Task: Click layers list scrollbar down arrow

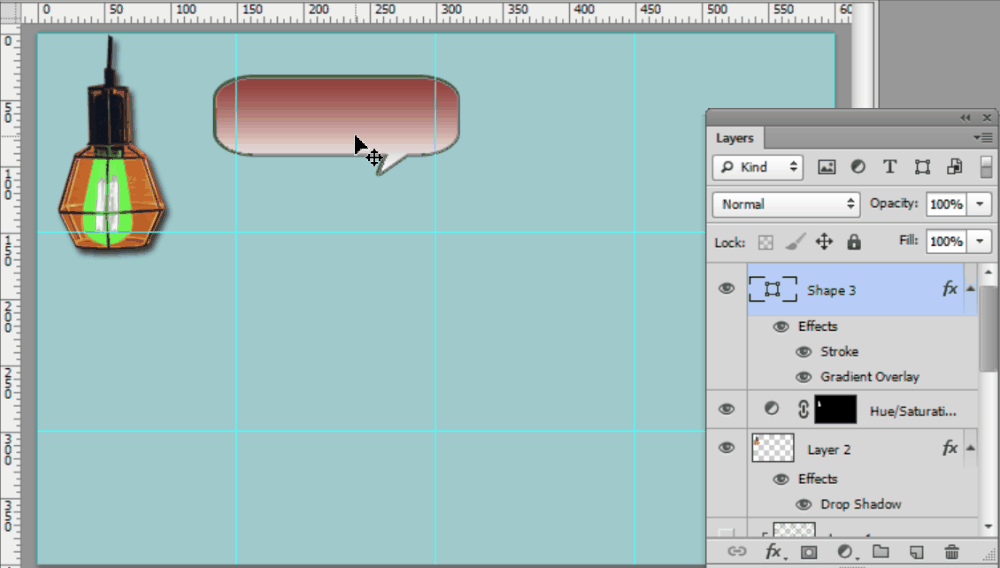Action: click(989, 527)
